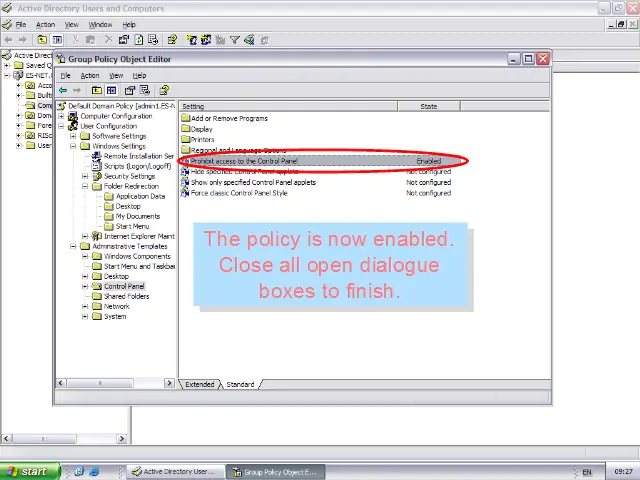Expand the Windows Components folder
This screenshot has width=640, height=480.
tap(85, 256)
